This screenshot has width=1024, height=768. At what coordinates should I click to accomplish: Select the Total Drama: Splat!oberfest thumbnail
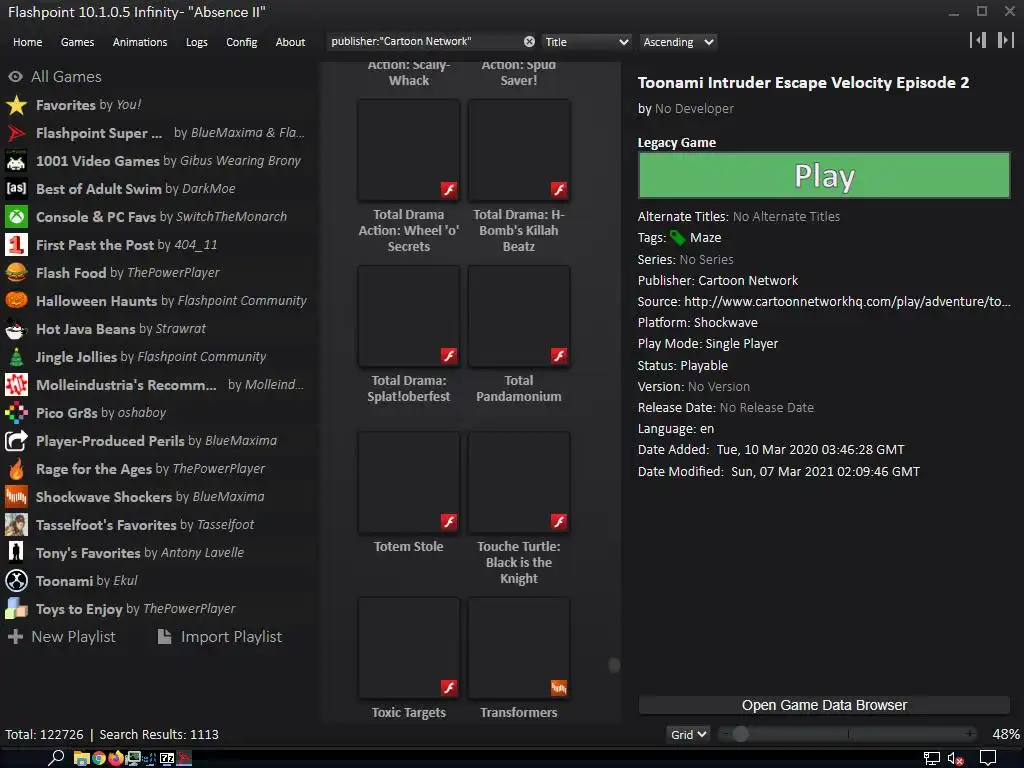[409, 316]
